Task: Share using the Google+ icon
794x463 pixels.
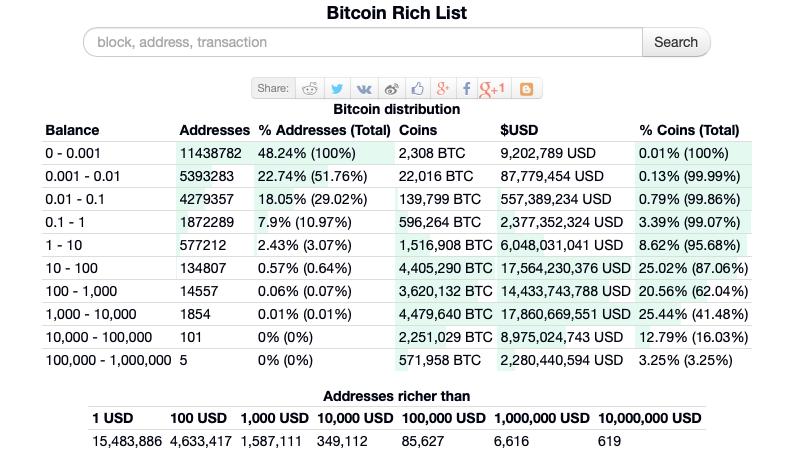Action: tap(443, 88)
